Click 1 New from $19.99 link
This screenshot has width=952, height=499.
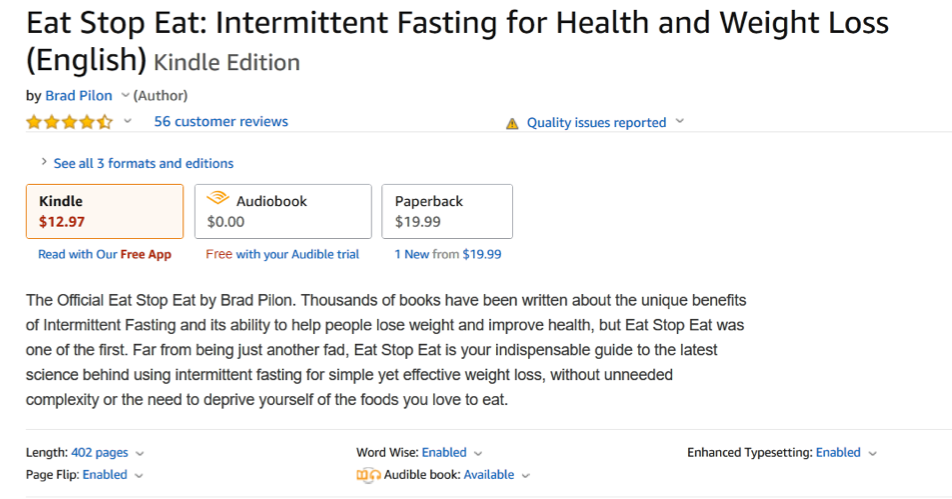(448, 254)
